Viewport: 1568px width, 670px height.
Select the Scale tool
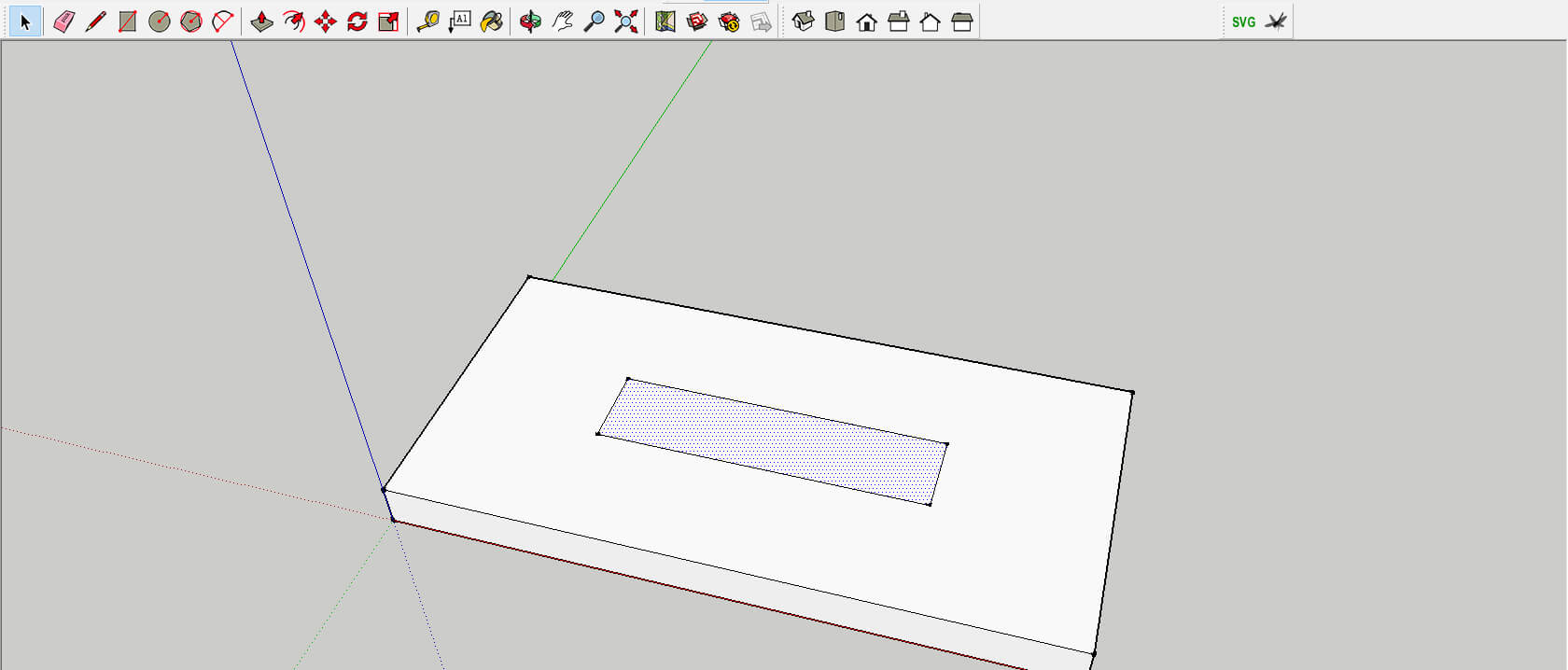coord(388,21)
